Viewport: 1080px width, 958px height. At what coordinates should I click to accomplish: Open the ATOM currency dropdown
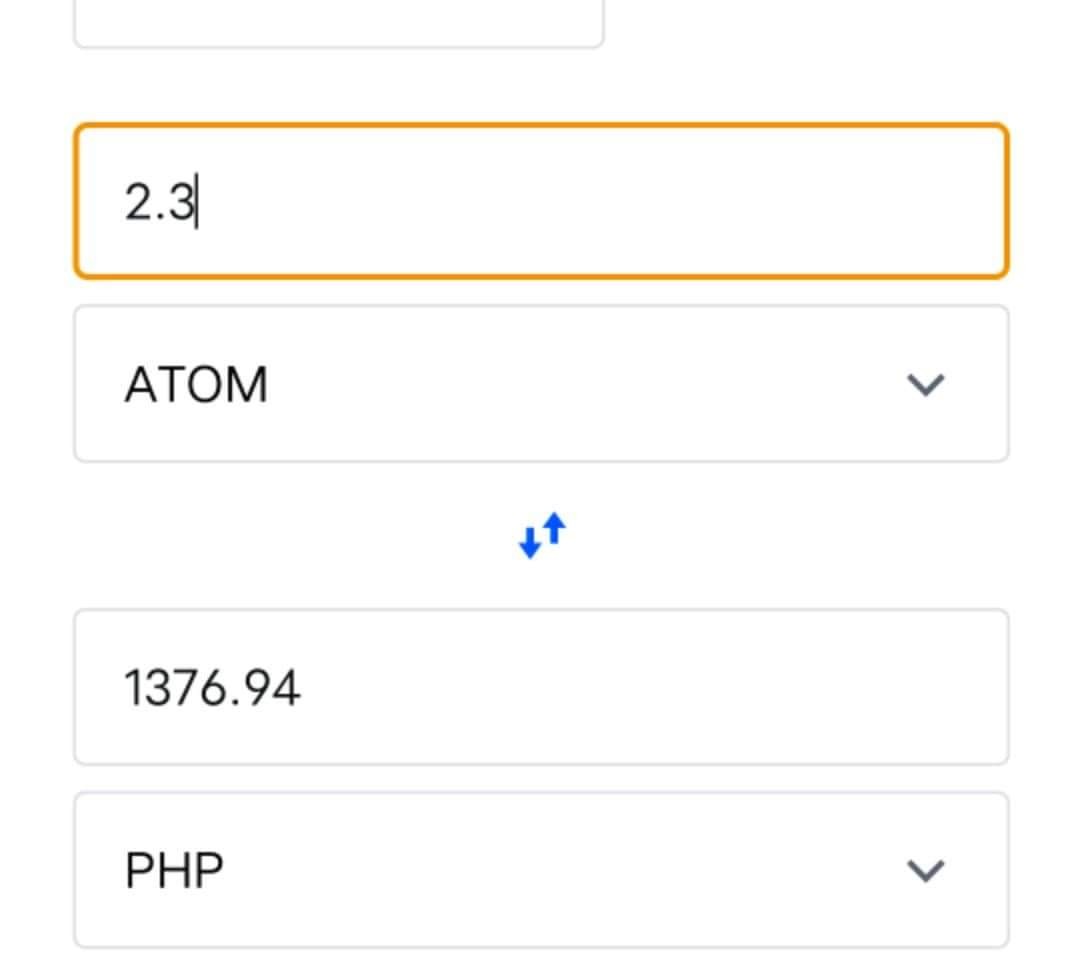click(x=541, y=384)
